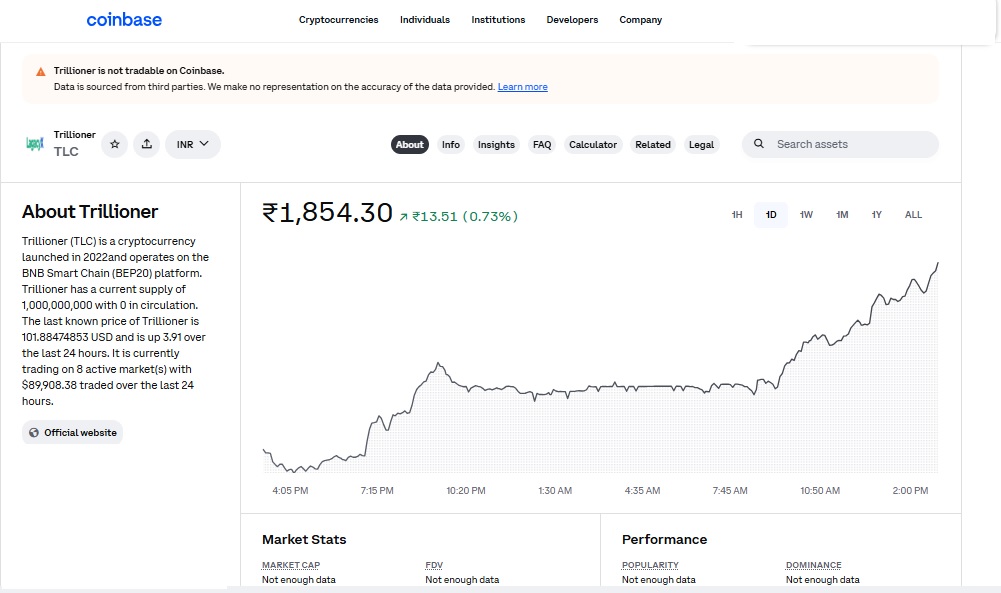Viewport: 1001px width, 593px height.
Task: Click the Coinbase logo
Action: tap(124, 20)
